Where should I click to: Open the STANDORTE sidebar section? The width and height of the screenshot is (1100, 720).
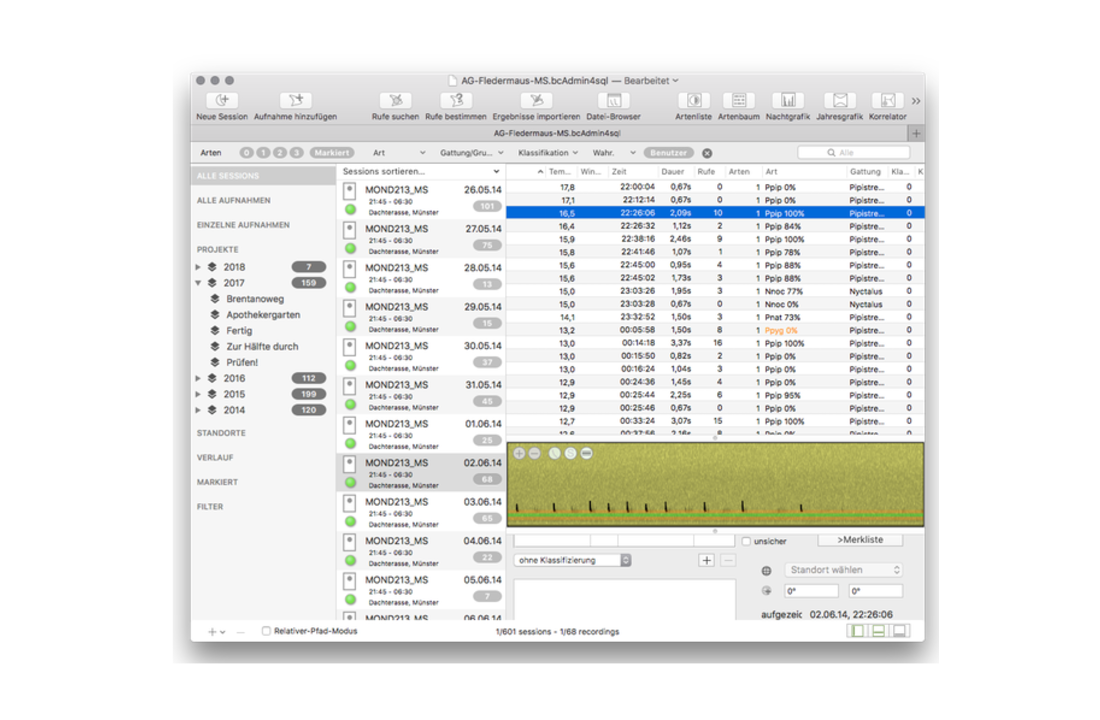tap(221, 433)
